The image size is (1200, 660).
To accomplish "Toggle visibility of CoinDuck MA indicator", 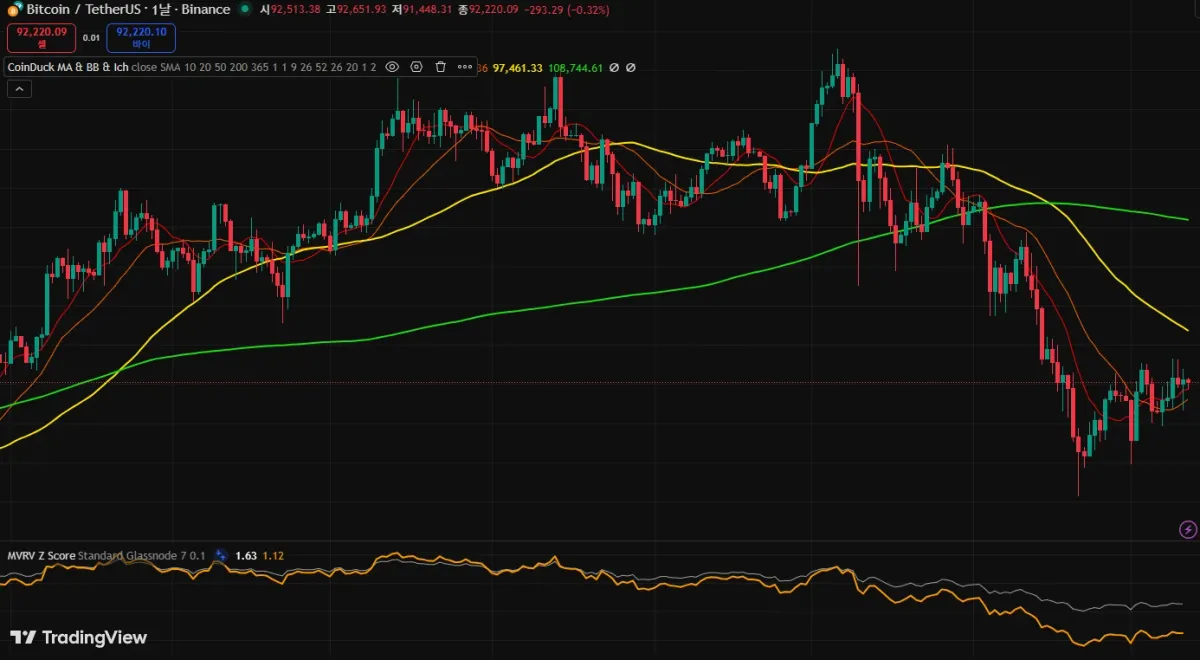I will [x=392, y=67].
